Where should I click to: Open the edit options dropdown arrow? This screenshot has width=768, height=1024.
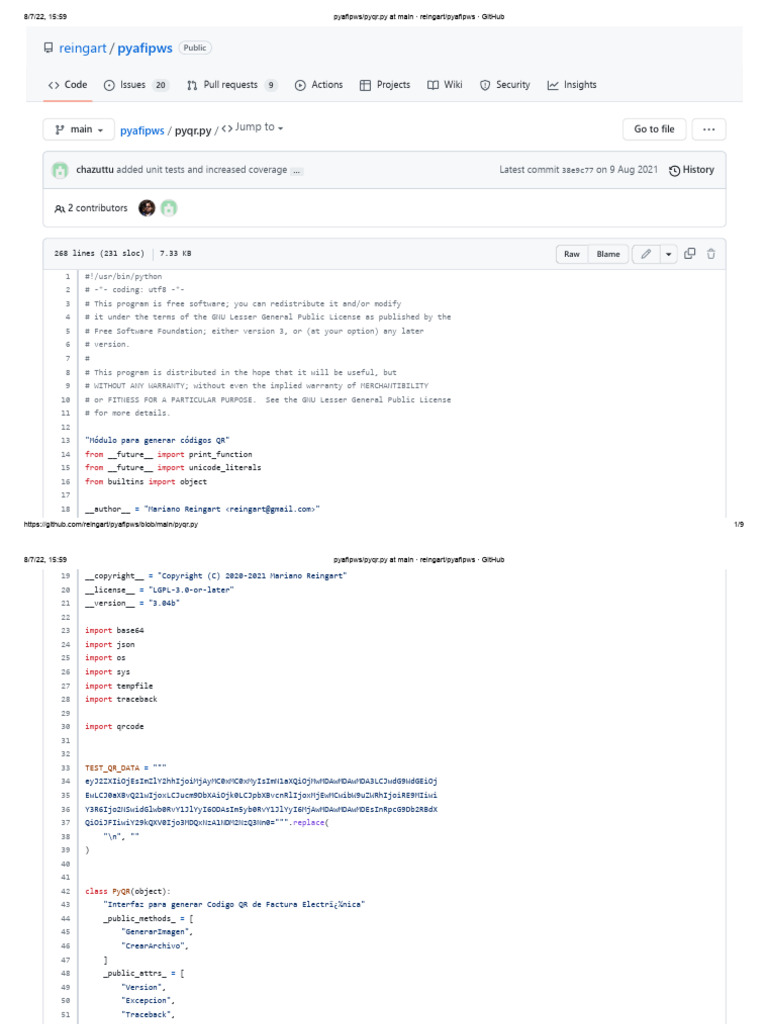click(x=669, y=254)
